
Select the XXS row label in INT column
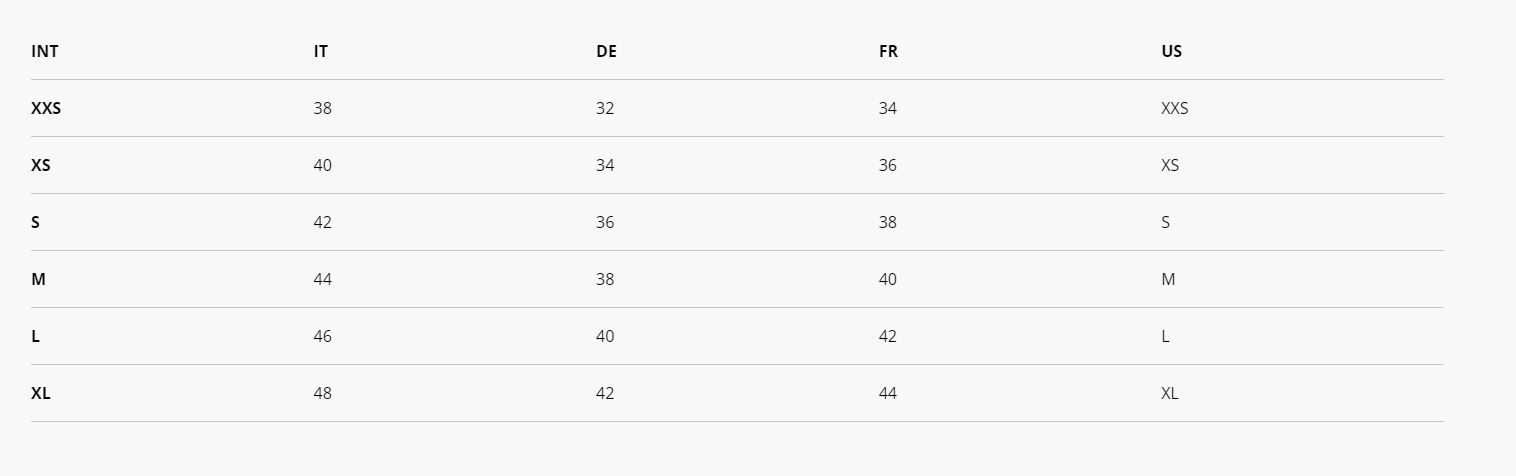coord(46,108)
